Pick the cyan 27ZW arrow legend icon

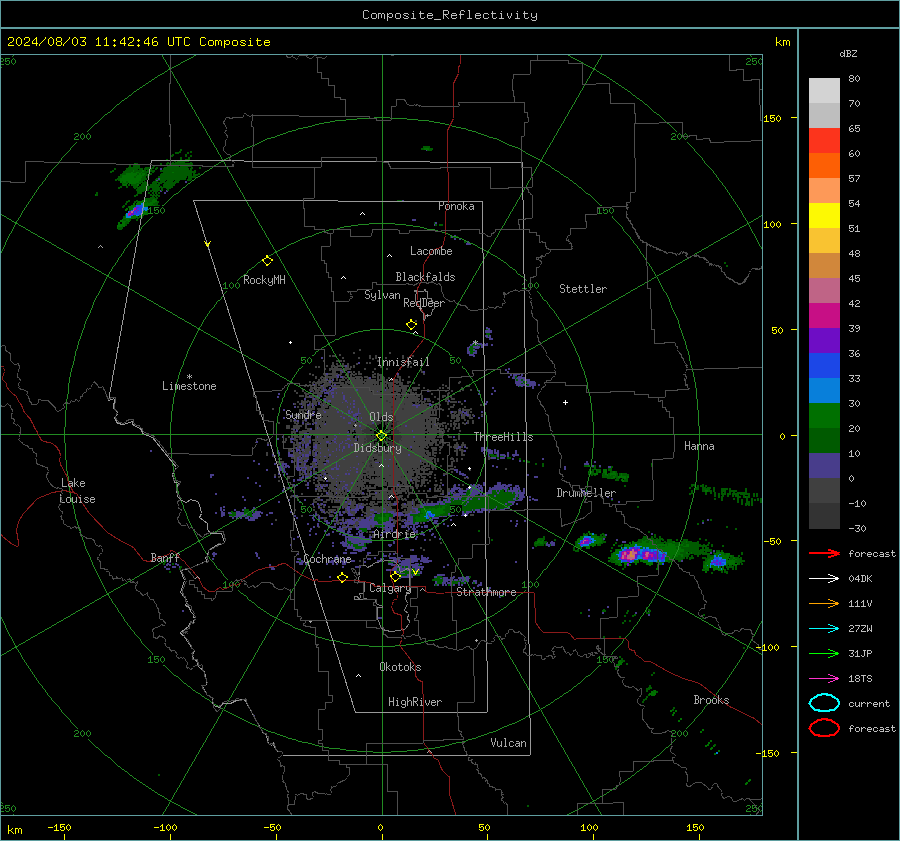tap(824, 629)
